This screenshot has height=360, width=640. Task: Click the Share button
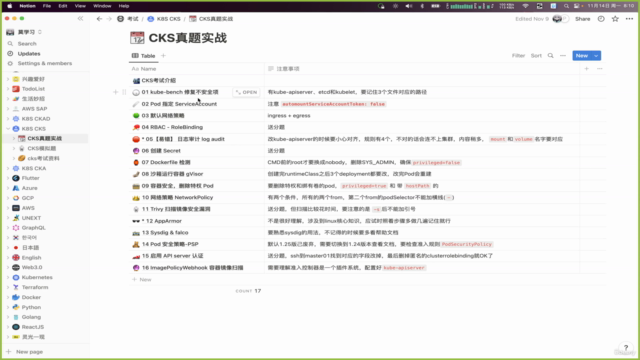click(x=582, y=19)
